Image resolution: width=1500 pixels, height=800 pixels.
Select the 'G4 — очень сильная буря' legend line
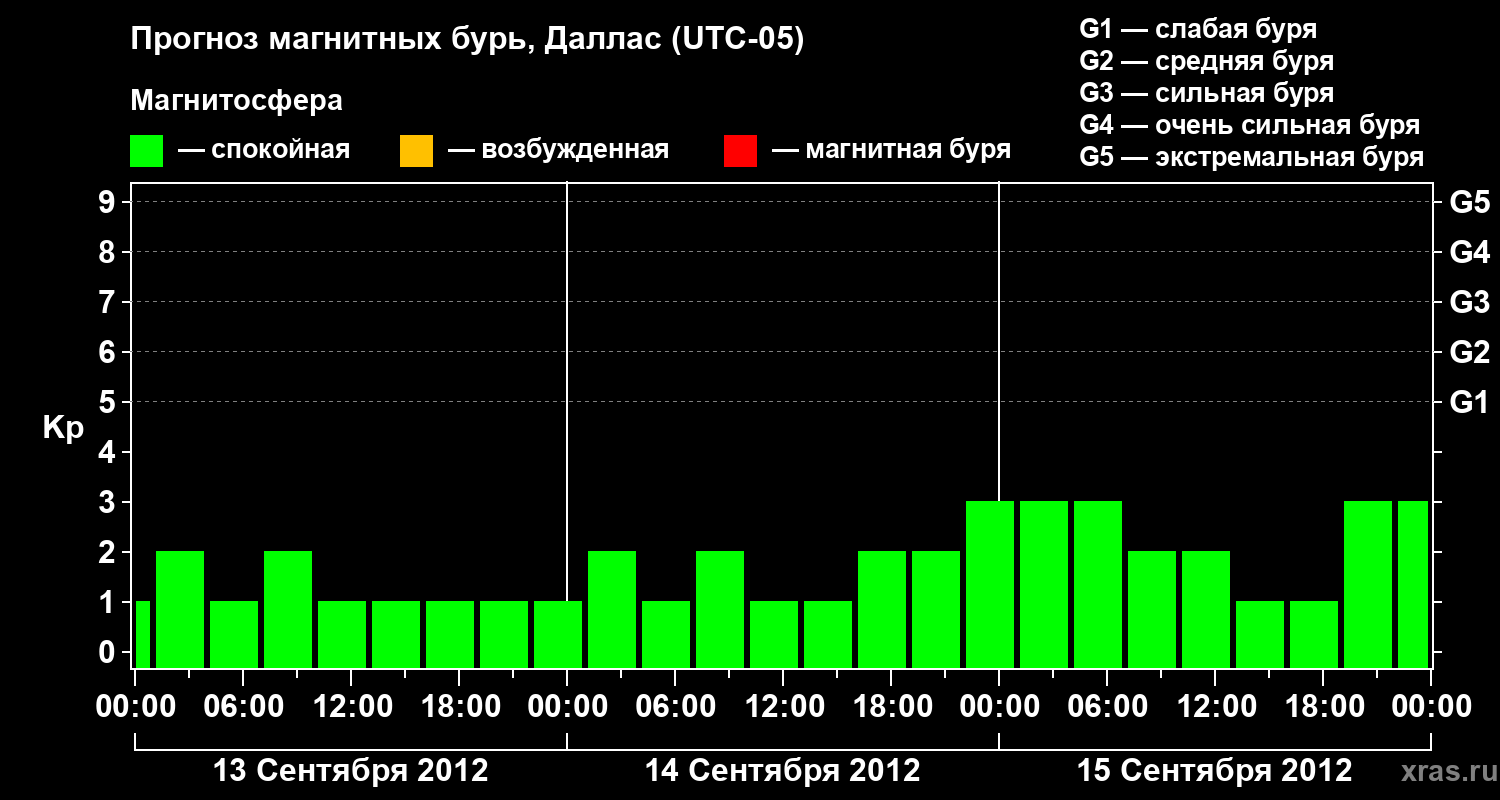[x=1250, y=125]
